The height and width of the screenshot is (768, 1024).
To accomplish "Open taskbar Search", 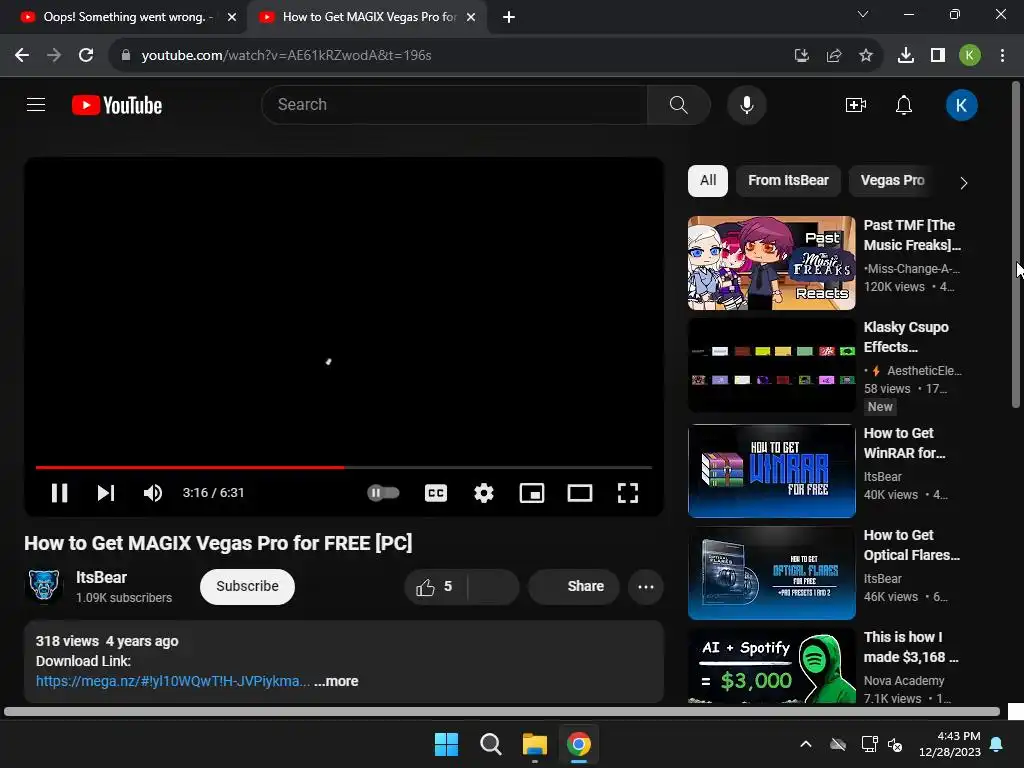I will pos(490,744).
